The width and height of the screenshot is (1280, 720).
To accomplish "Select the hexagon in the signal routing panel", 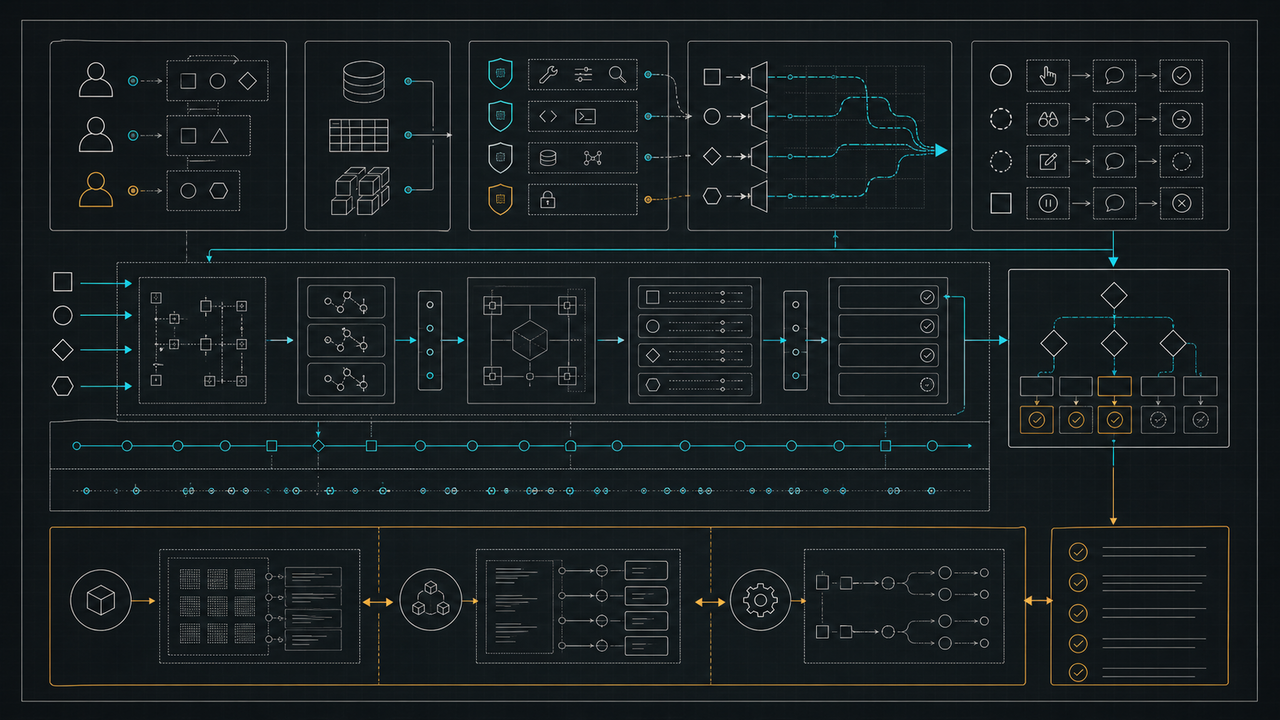I will (x=712, y=195).
